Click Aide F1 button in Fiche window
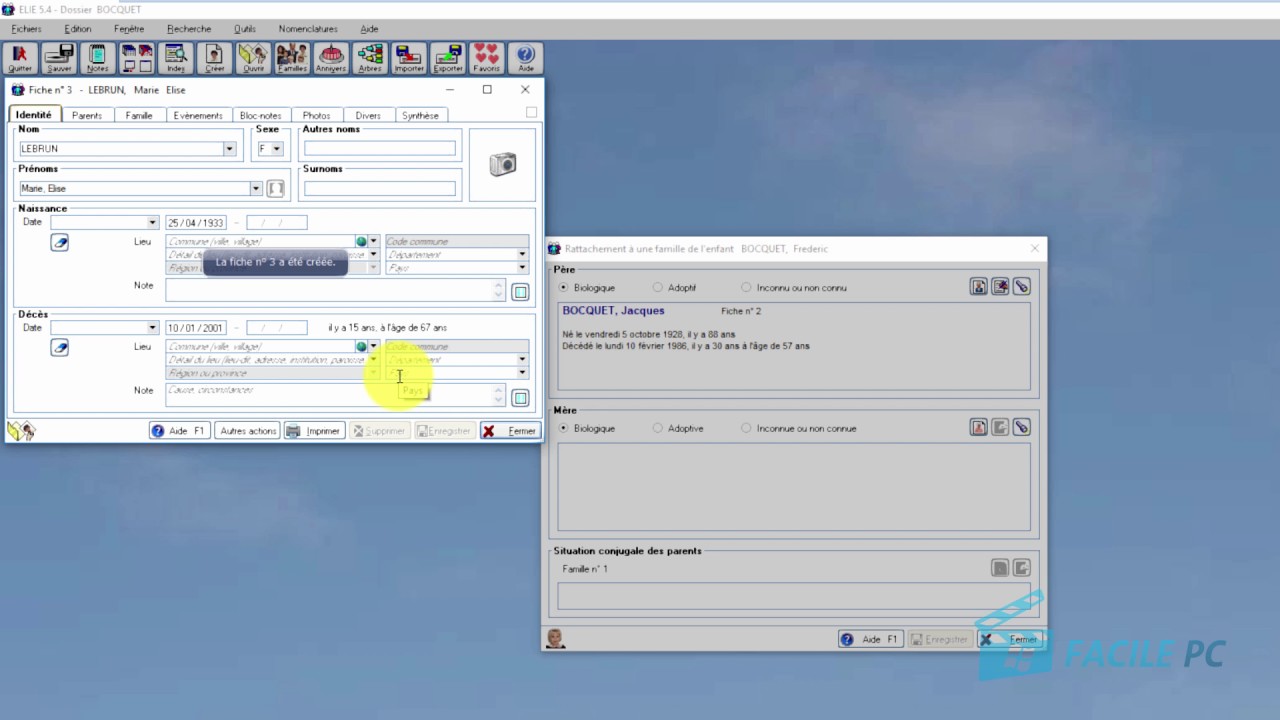Screen dimensions: 1280x720 pos(179,431)
